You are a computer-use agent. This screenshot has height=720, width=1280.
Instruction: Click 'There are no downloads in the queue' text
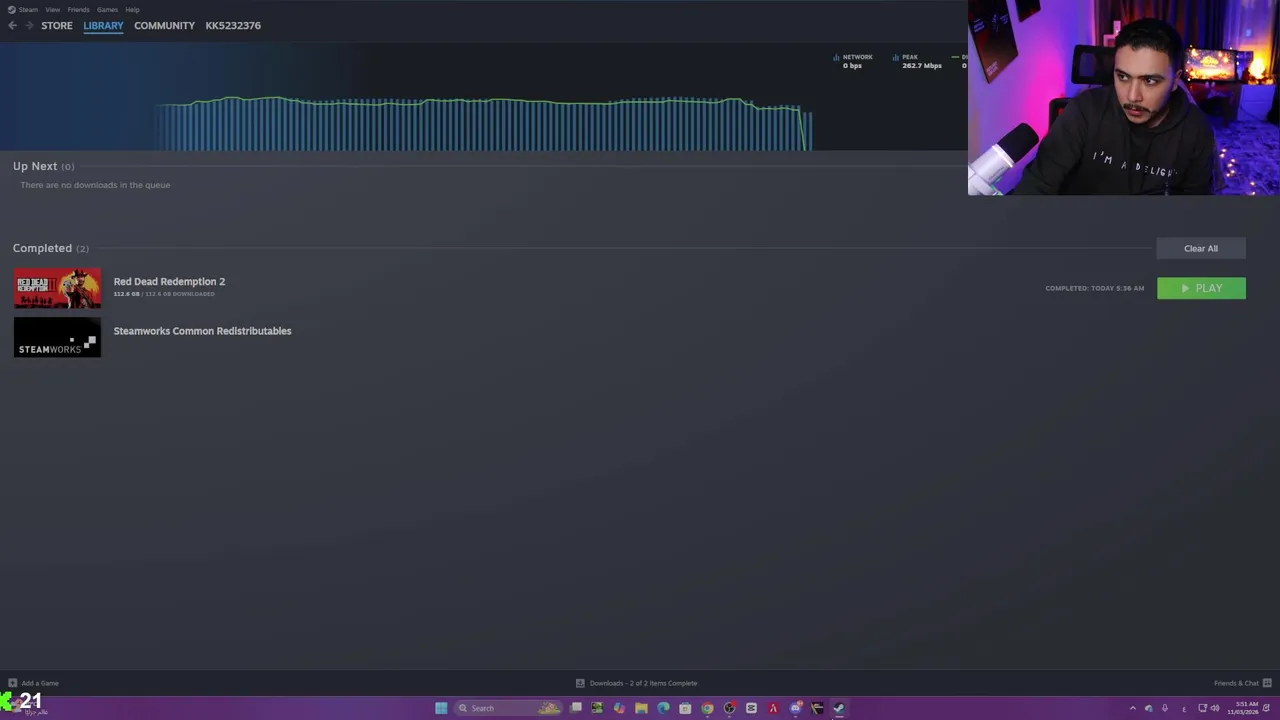(x=95, y=185)
